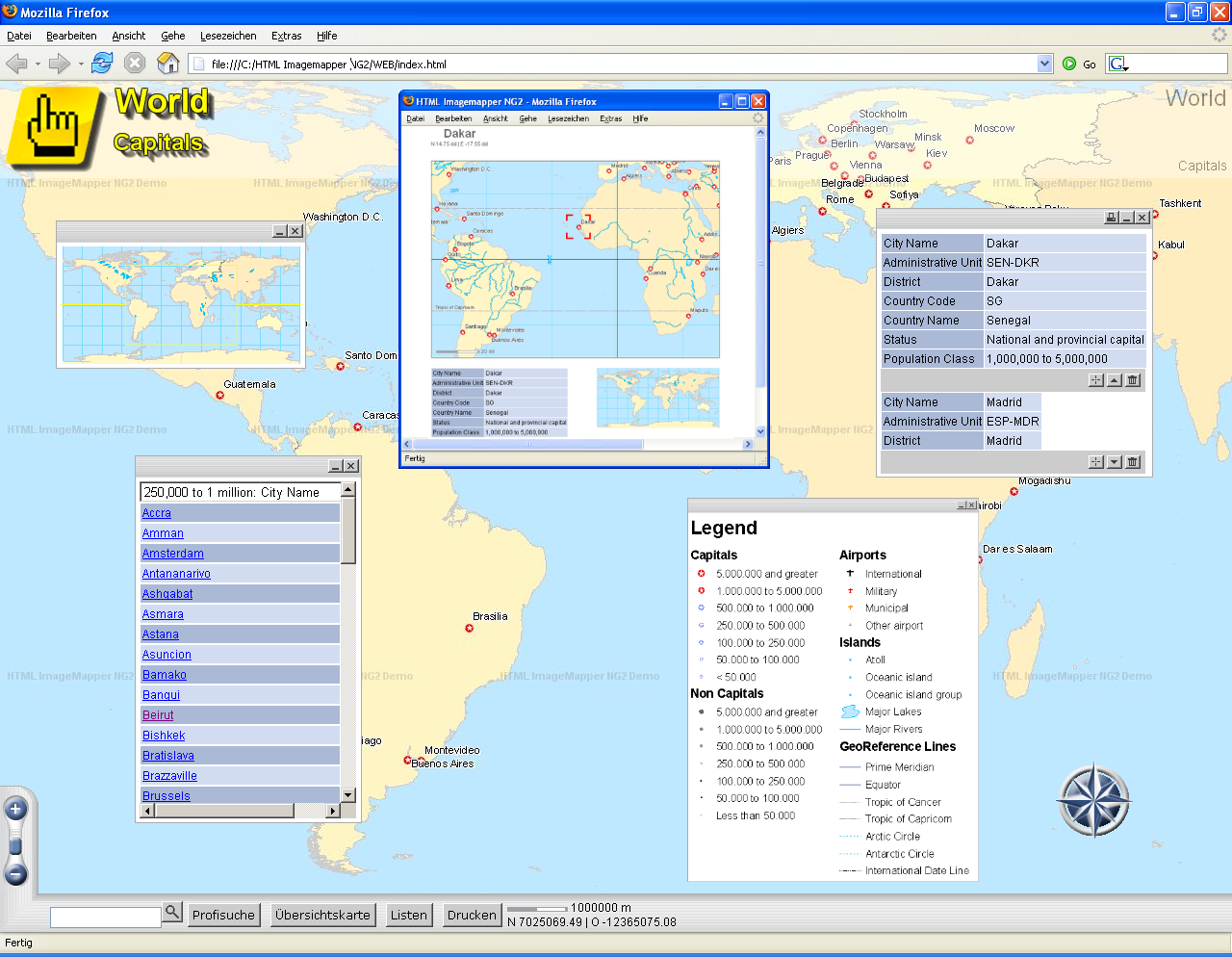The height and width of the screenshot is (957, 1232).
Task: Click the map zoom slider handle
Action: 15,845
